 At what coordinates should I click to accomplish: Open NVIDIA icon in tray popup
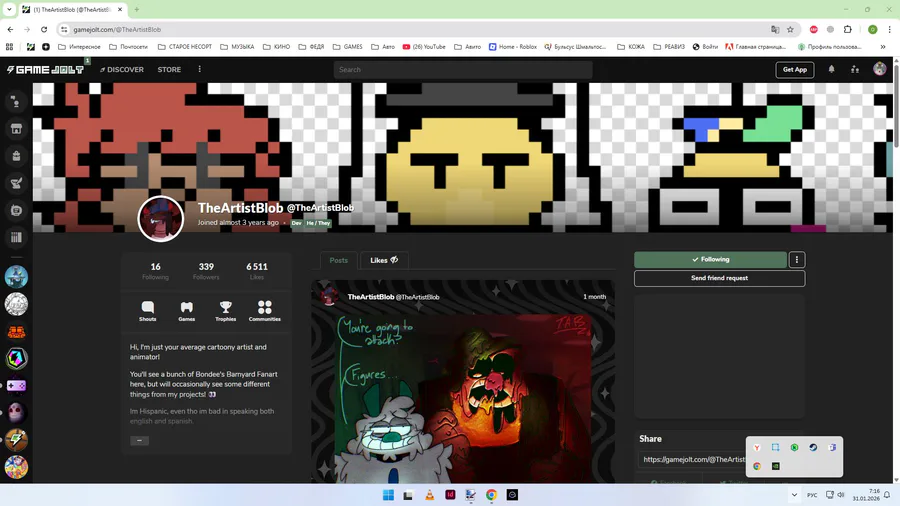775,466
